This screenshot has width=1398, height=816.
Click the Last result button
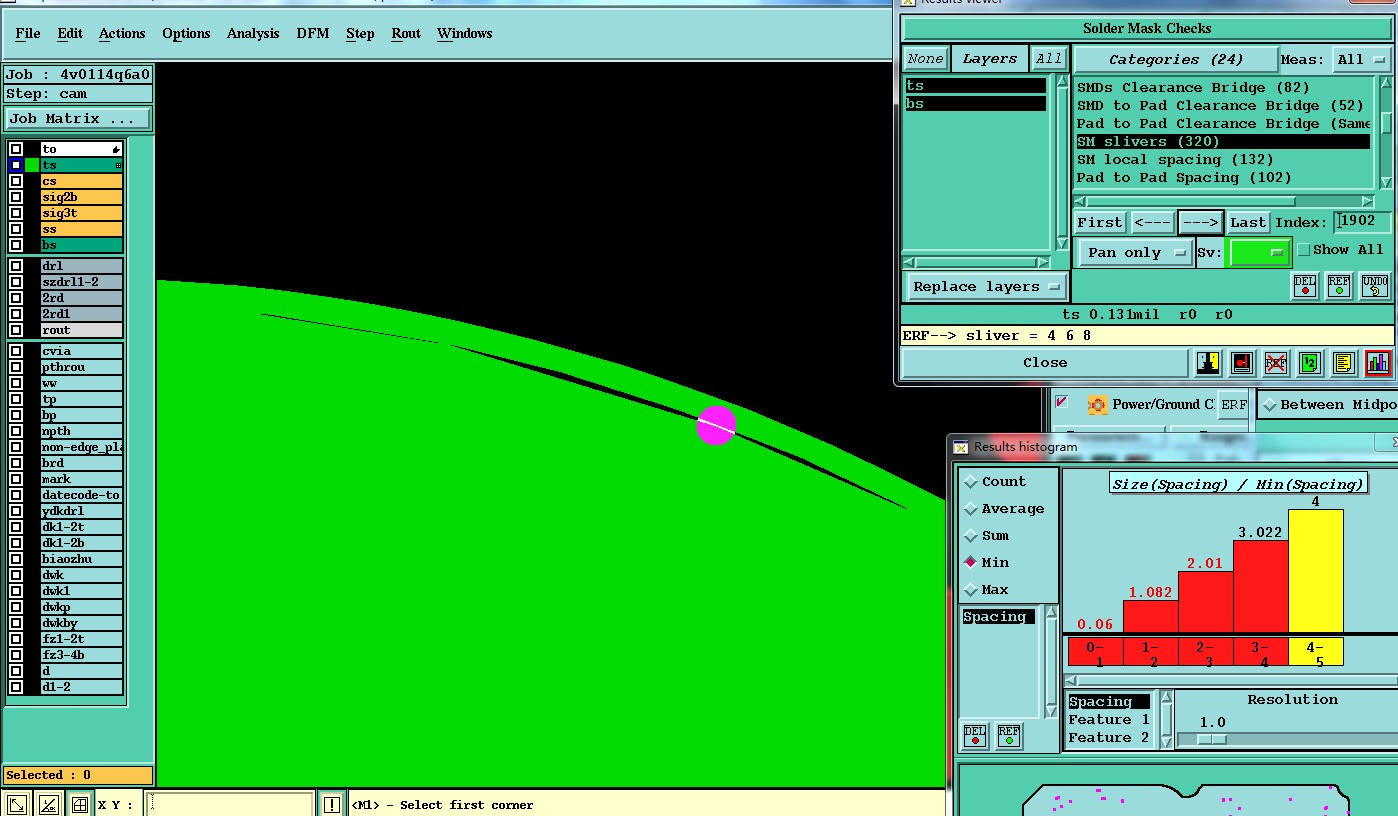click(x=1248, y=223)
